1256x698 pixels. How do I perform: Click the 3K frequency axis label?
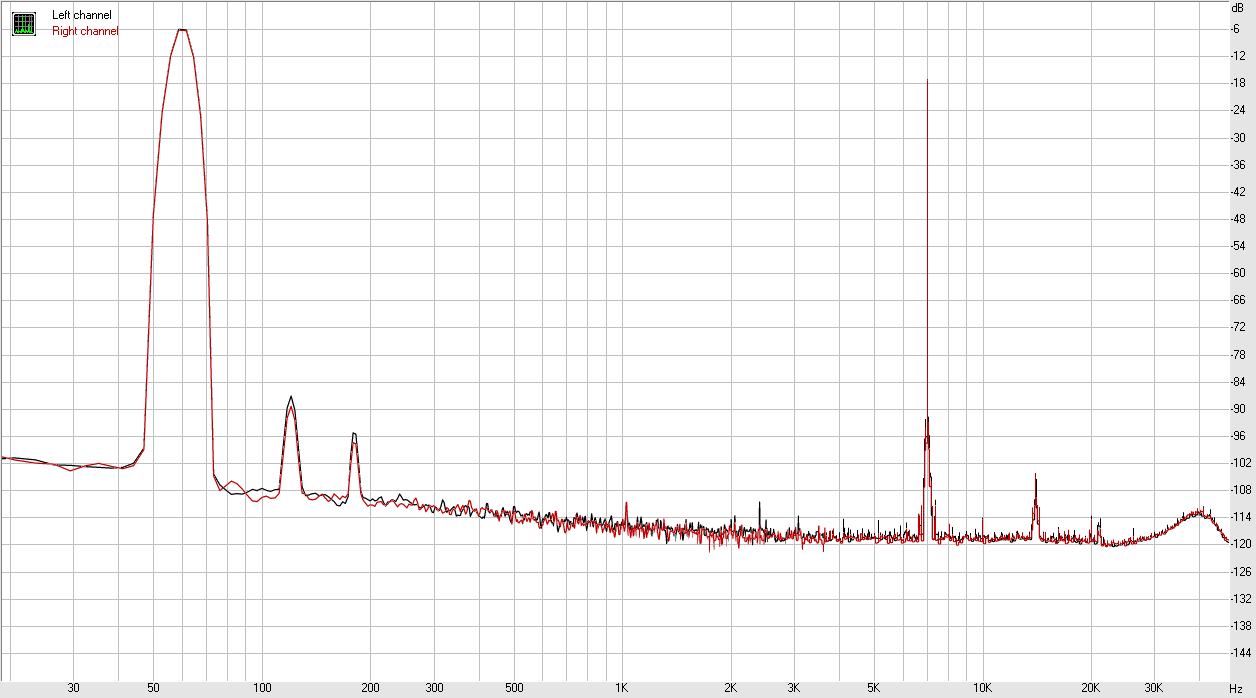click(793, 688)
